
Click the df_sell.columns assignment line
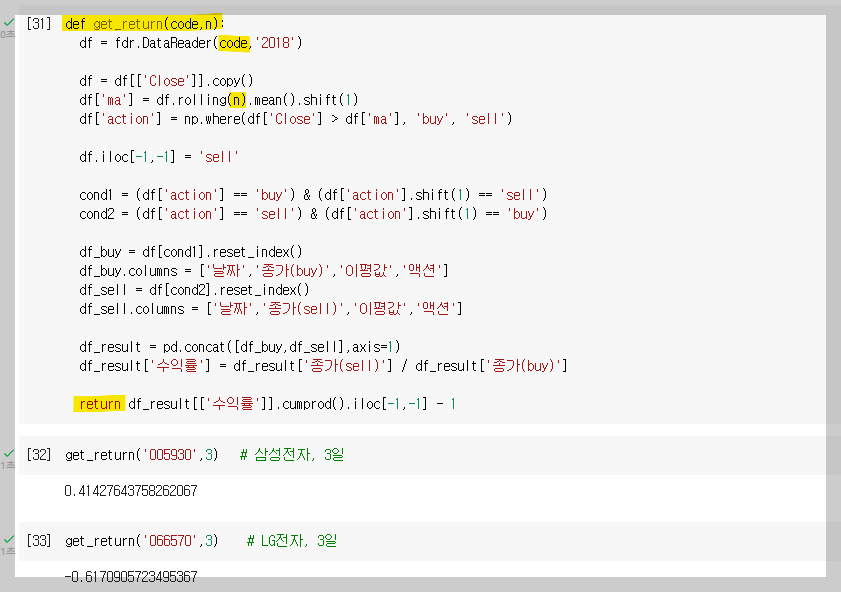(271, 309)
